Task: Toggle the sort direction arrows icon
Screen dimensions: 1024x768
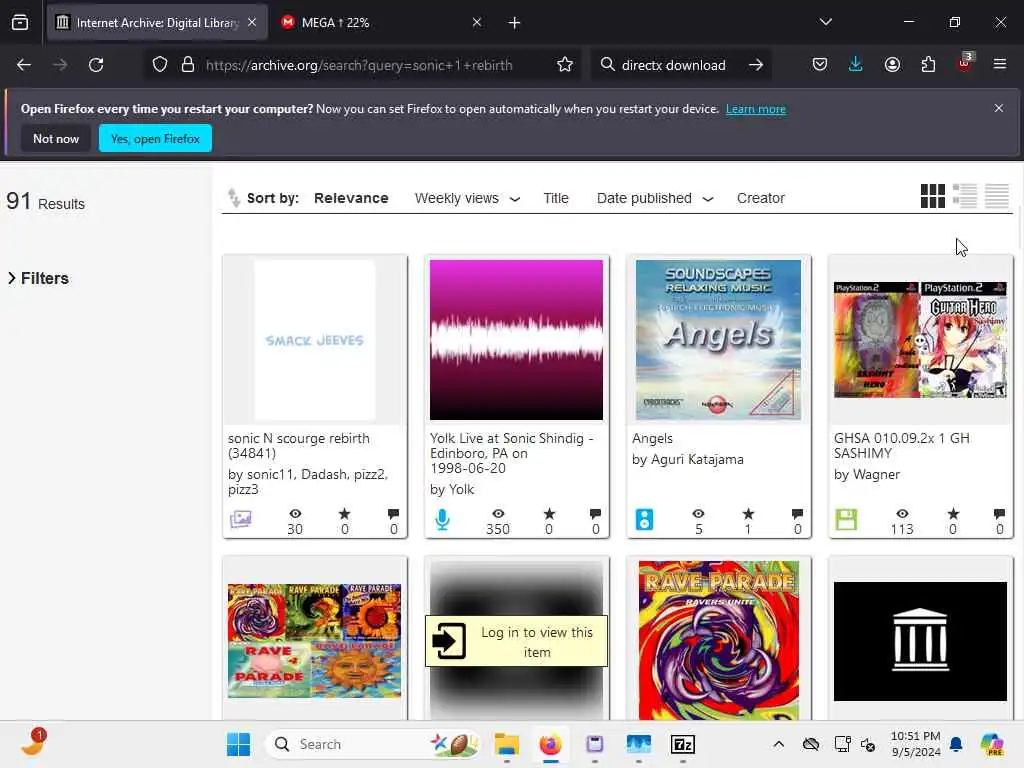Action: tap(234, 197)
